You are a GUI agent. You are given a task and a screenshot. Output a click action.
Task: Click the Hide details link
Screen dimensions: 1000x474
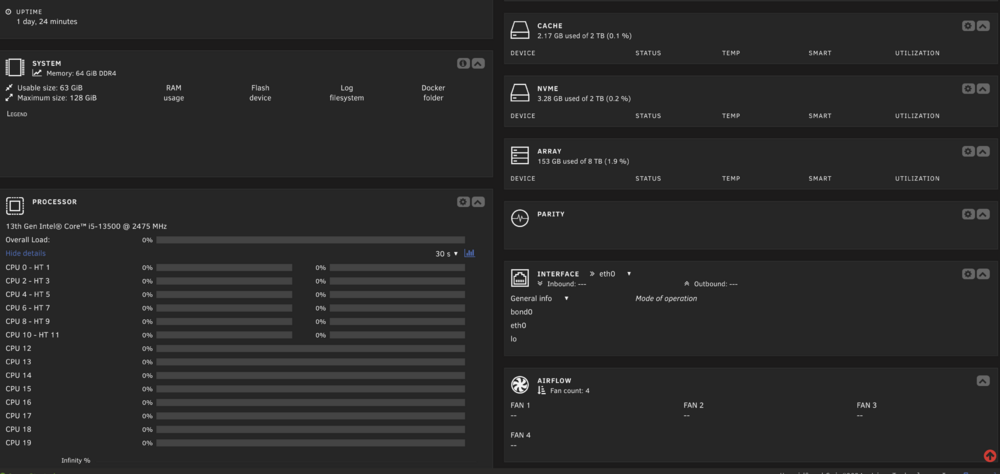(26, 253)
